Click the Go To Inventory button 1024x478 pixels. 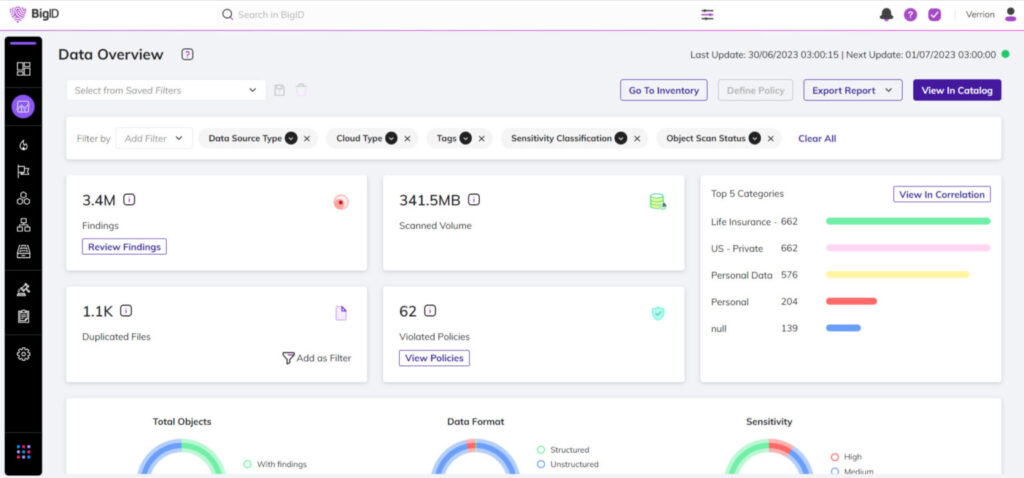pos(663,90)
